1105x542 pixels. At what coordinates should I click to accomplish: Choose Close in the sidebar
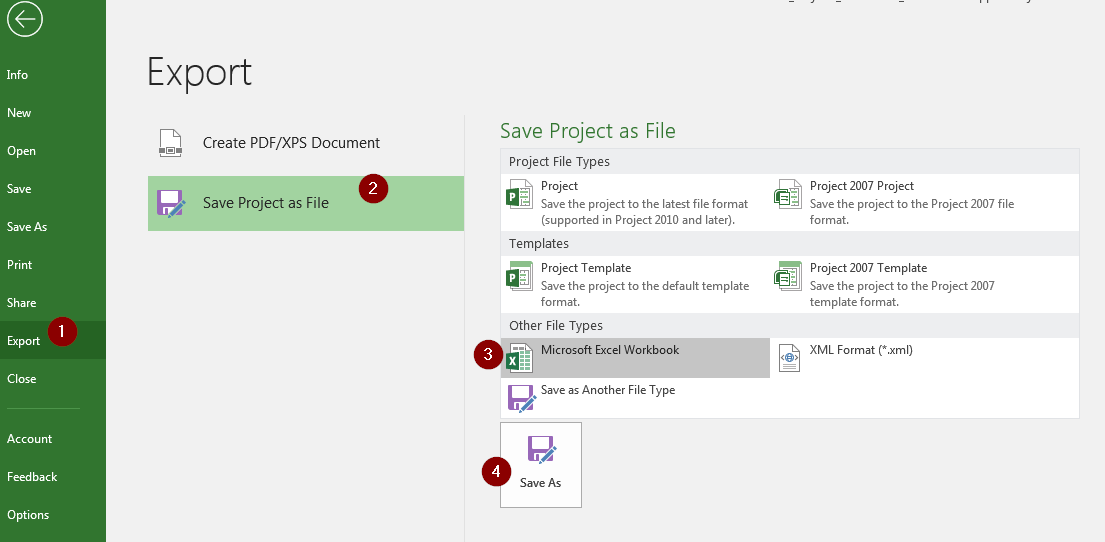pyautogui.click(x=53, y=378)
